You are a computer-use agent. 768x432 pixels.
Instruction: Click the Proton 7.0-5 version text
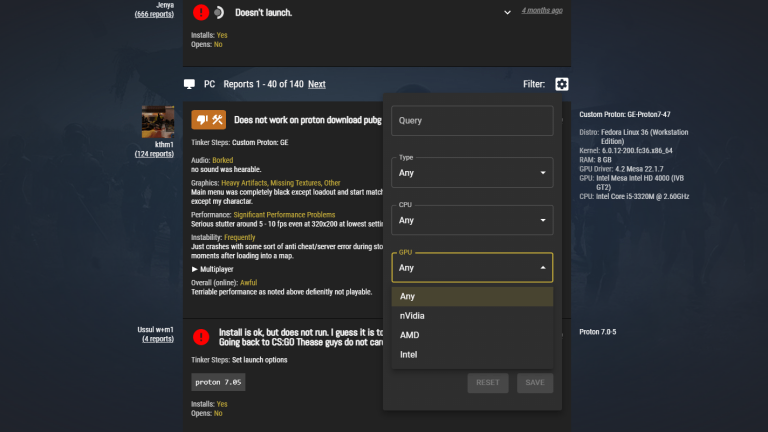(x=598, y=332)
